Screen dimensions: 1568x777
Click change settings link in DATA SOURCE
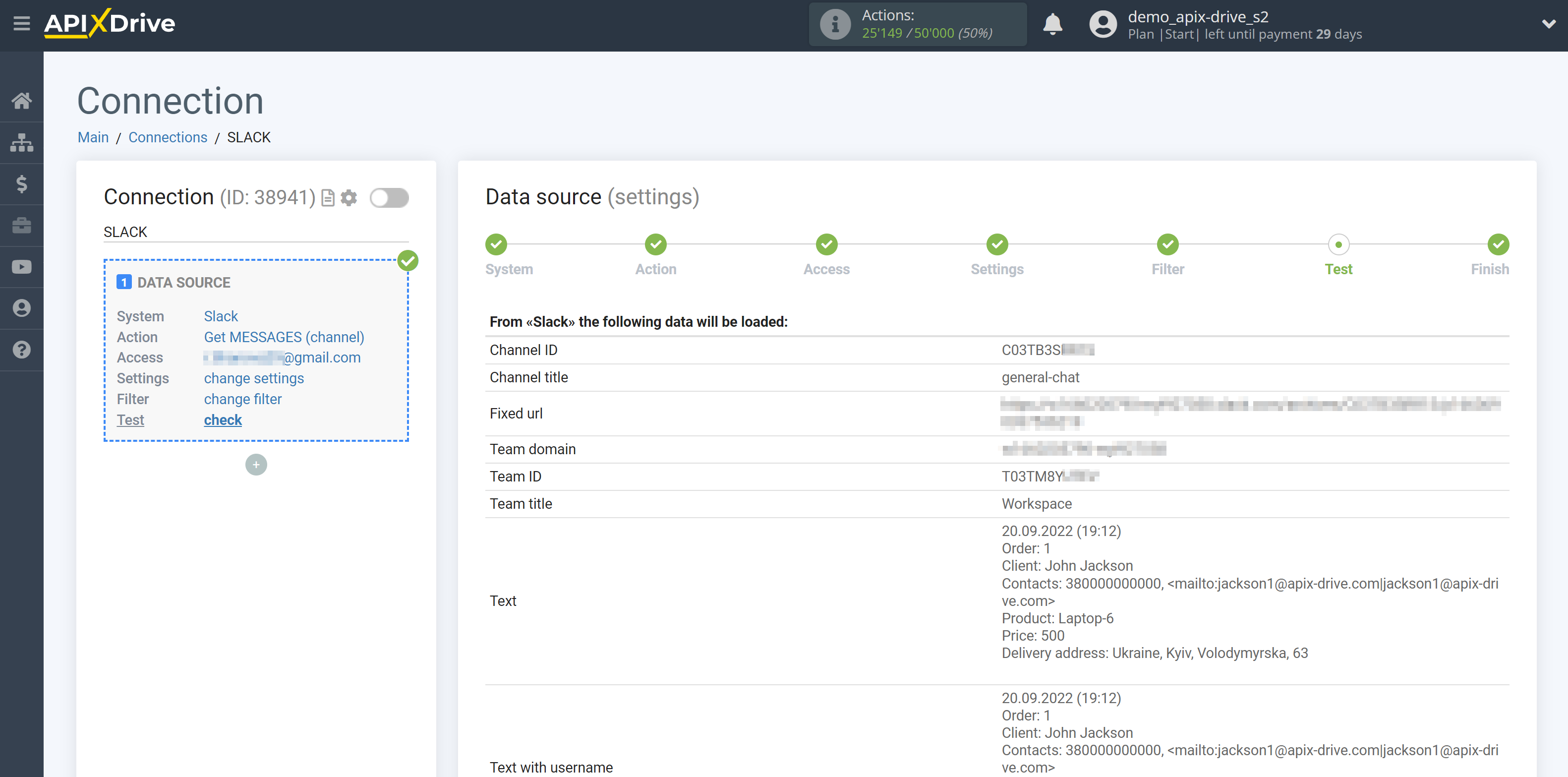tap(253, 378)
